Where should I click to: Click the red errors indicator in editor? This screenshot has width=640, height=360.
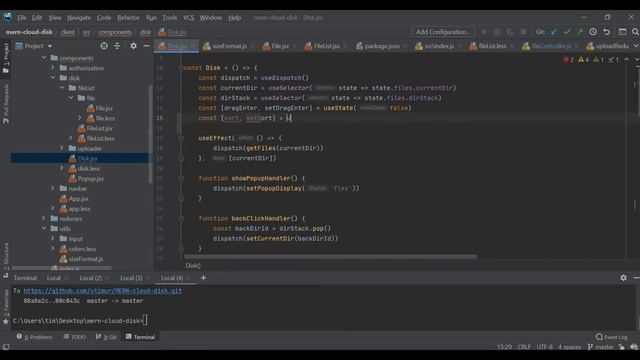tap(569, 60)
